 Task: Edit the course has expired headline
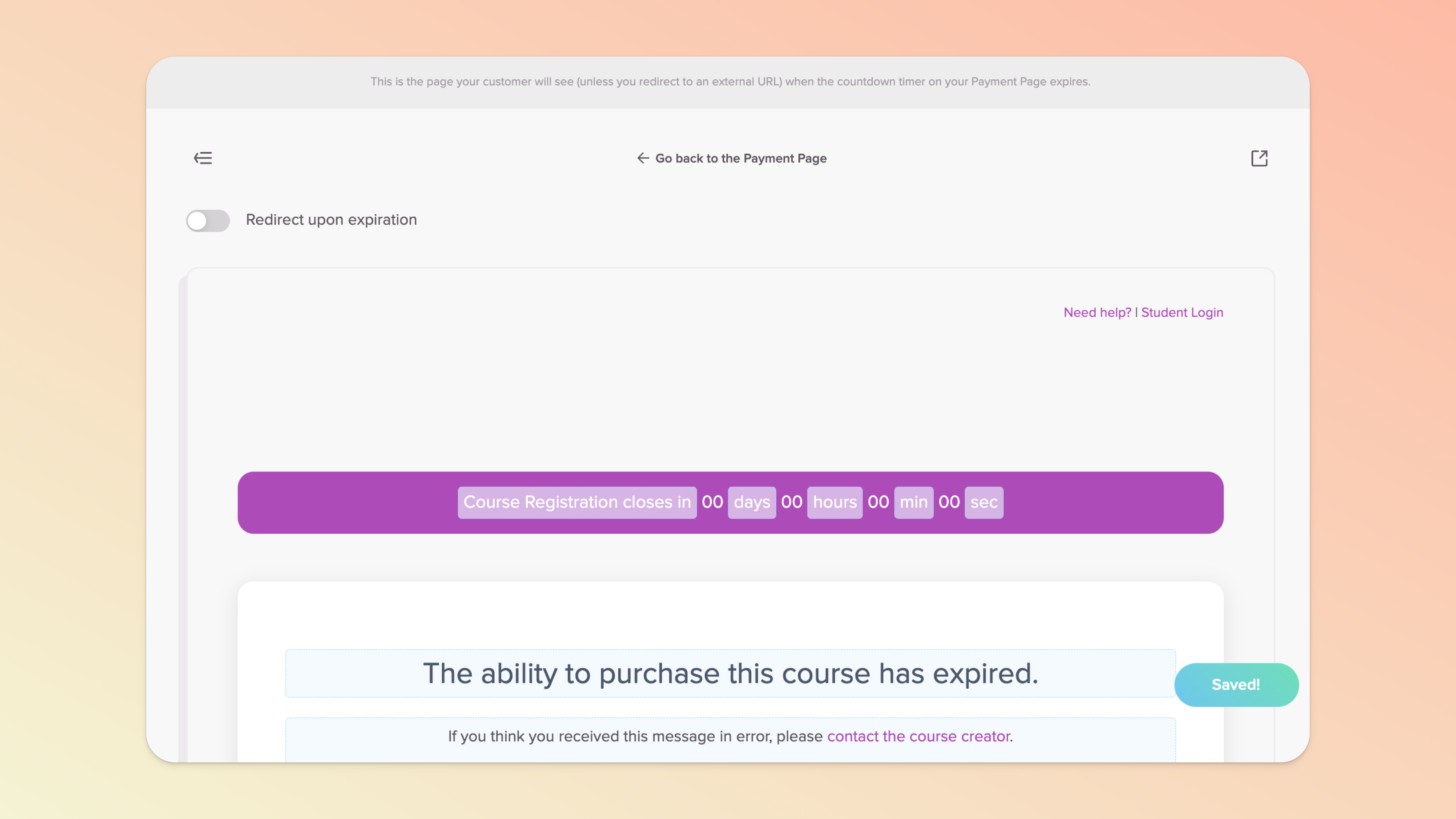click(730, 673)
